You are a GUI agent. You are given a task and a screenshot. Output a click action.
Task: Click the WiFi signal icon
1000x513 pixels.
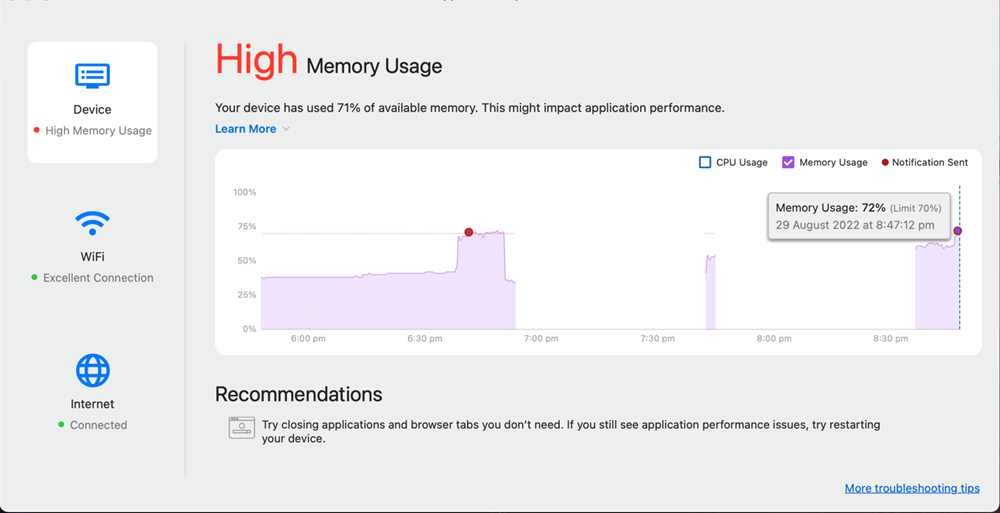pos(92,221)
